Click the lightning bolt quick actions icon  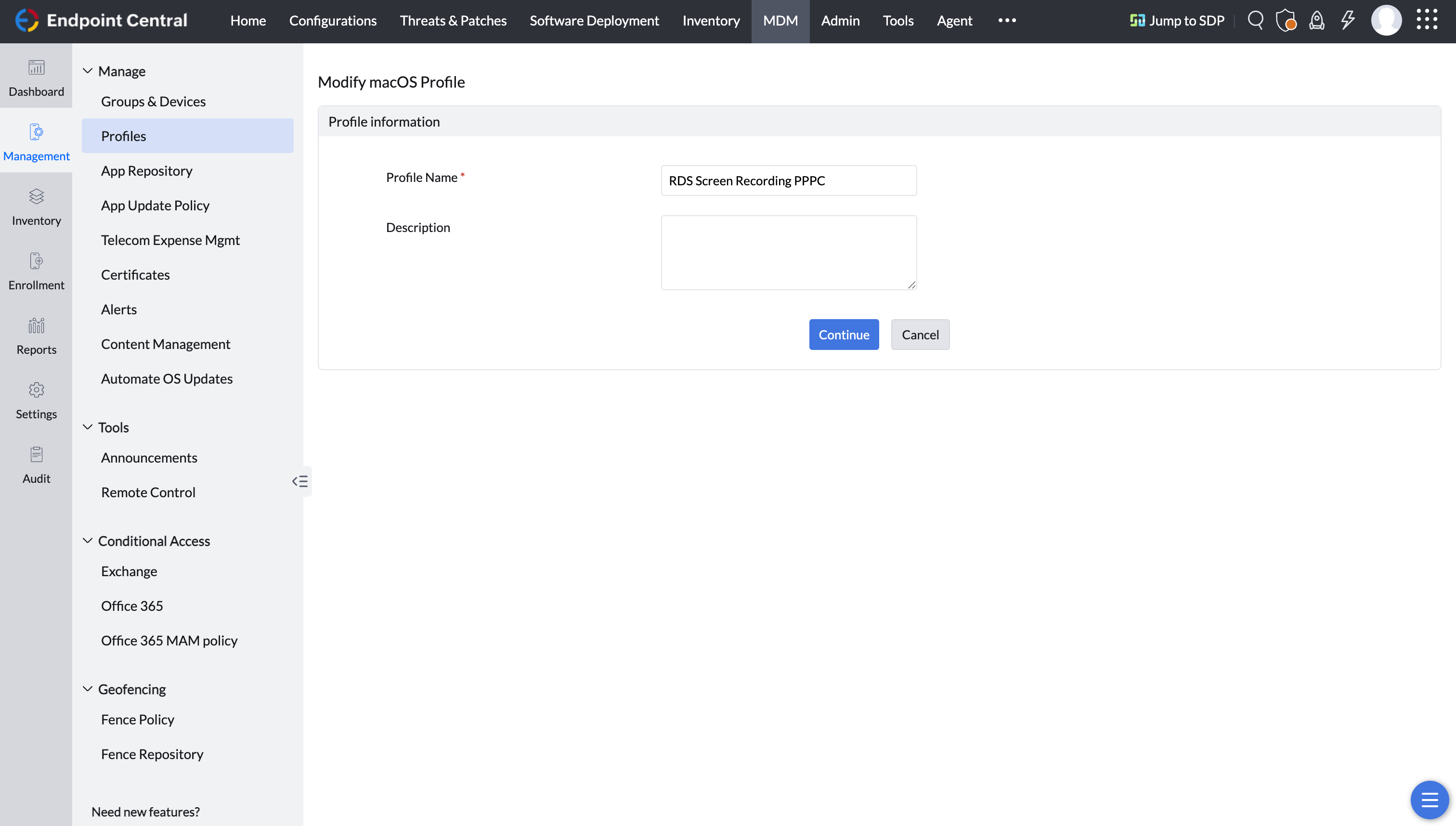pyautogui.click(x=1348, y=20)
